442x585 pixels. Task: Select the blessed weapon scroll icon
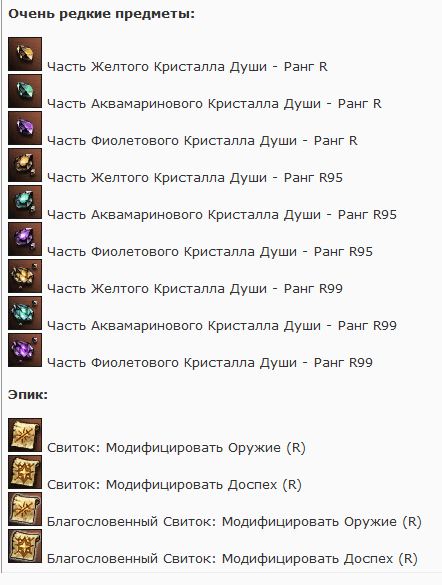pos(25,509)
